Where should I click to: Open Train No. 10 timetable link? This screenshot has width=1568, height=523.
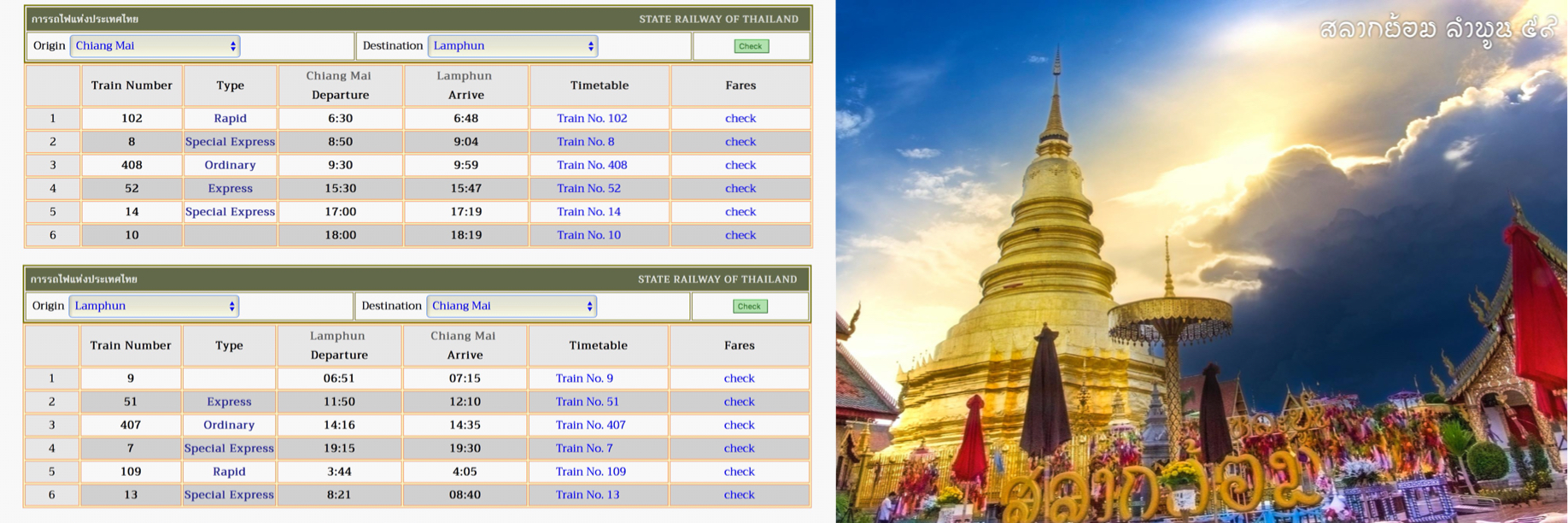point(588,235)
